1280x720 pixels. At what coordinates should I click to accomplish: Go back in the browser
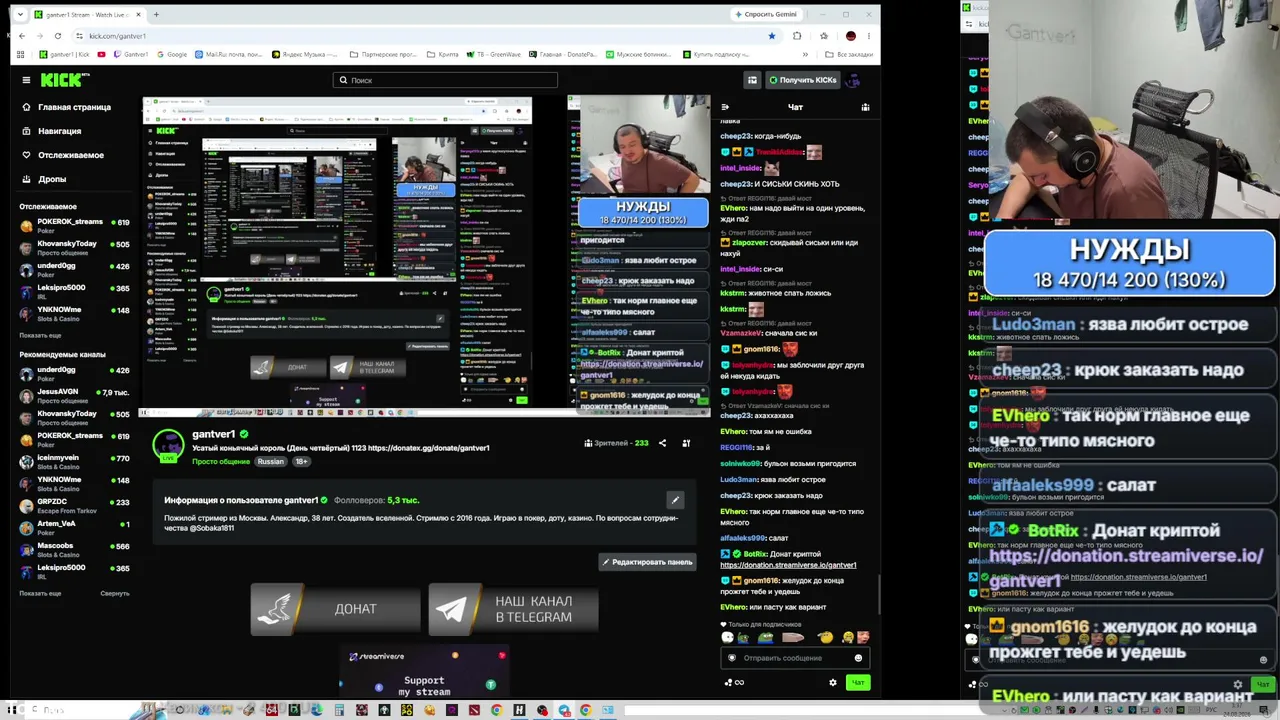click(x=22, y=36)
